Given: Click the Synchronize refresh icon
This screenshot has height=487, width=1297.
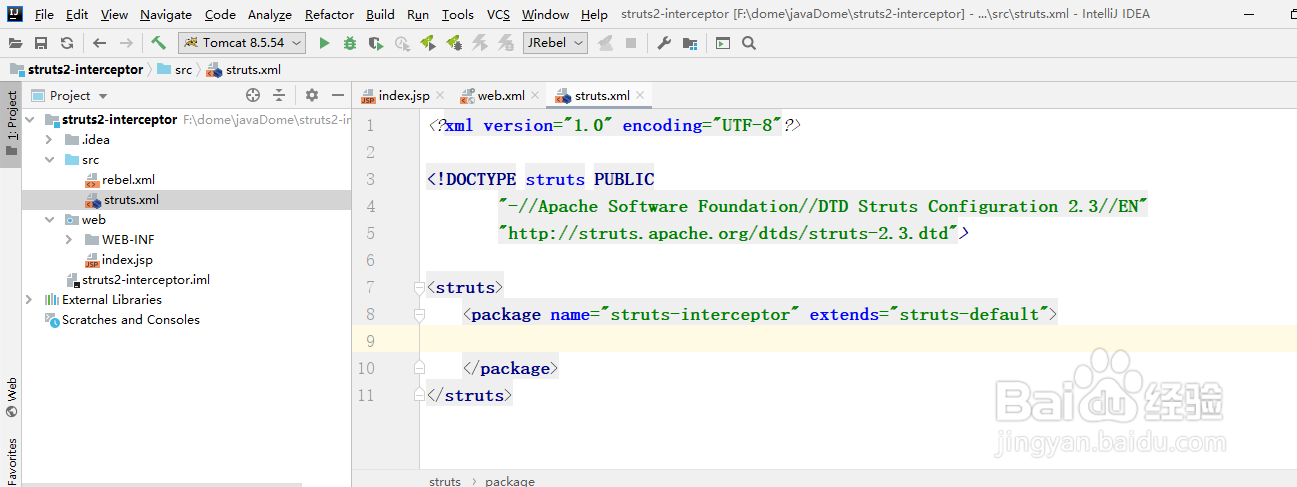Looking at the screenshot, I should (x=66, y=43).
